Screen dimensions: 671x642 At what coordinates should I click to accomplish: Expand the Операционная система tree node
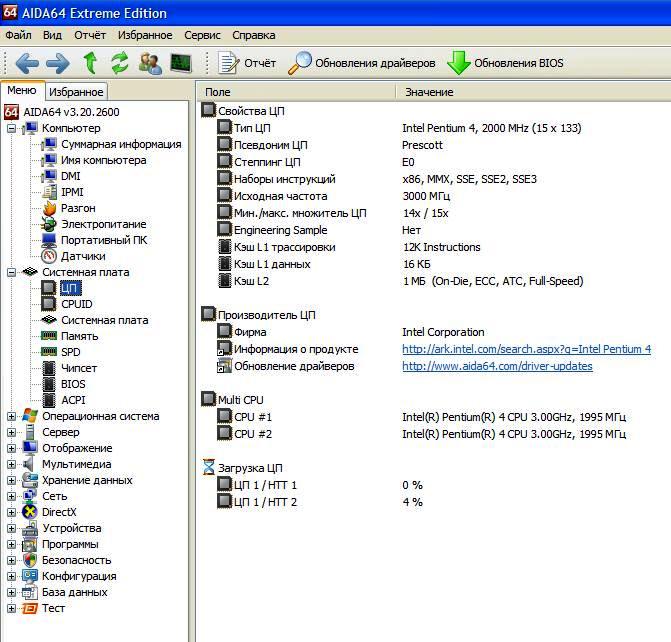(x=12, y=416)
